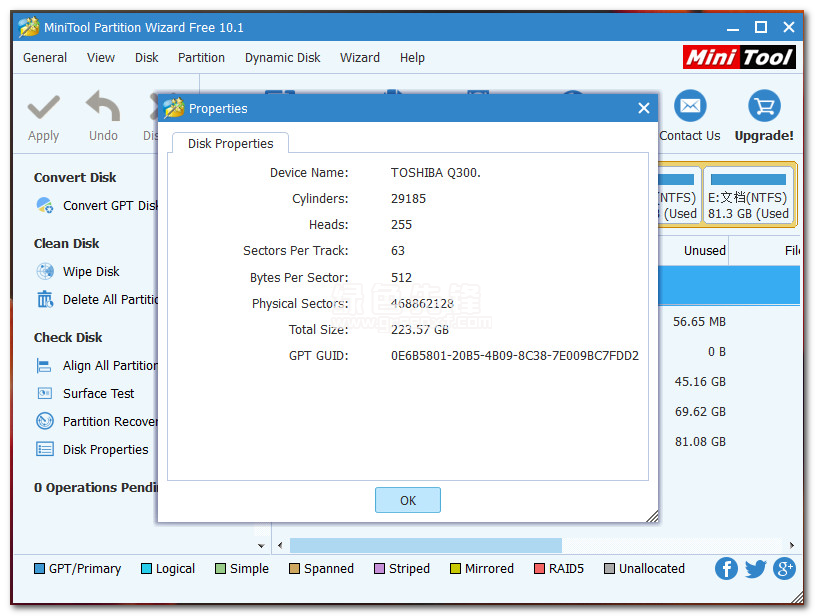The height and width of the screenshot is (616, 815).
Task: Click the Disk Properties sidebar link
Action: [106, 450]
